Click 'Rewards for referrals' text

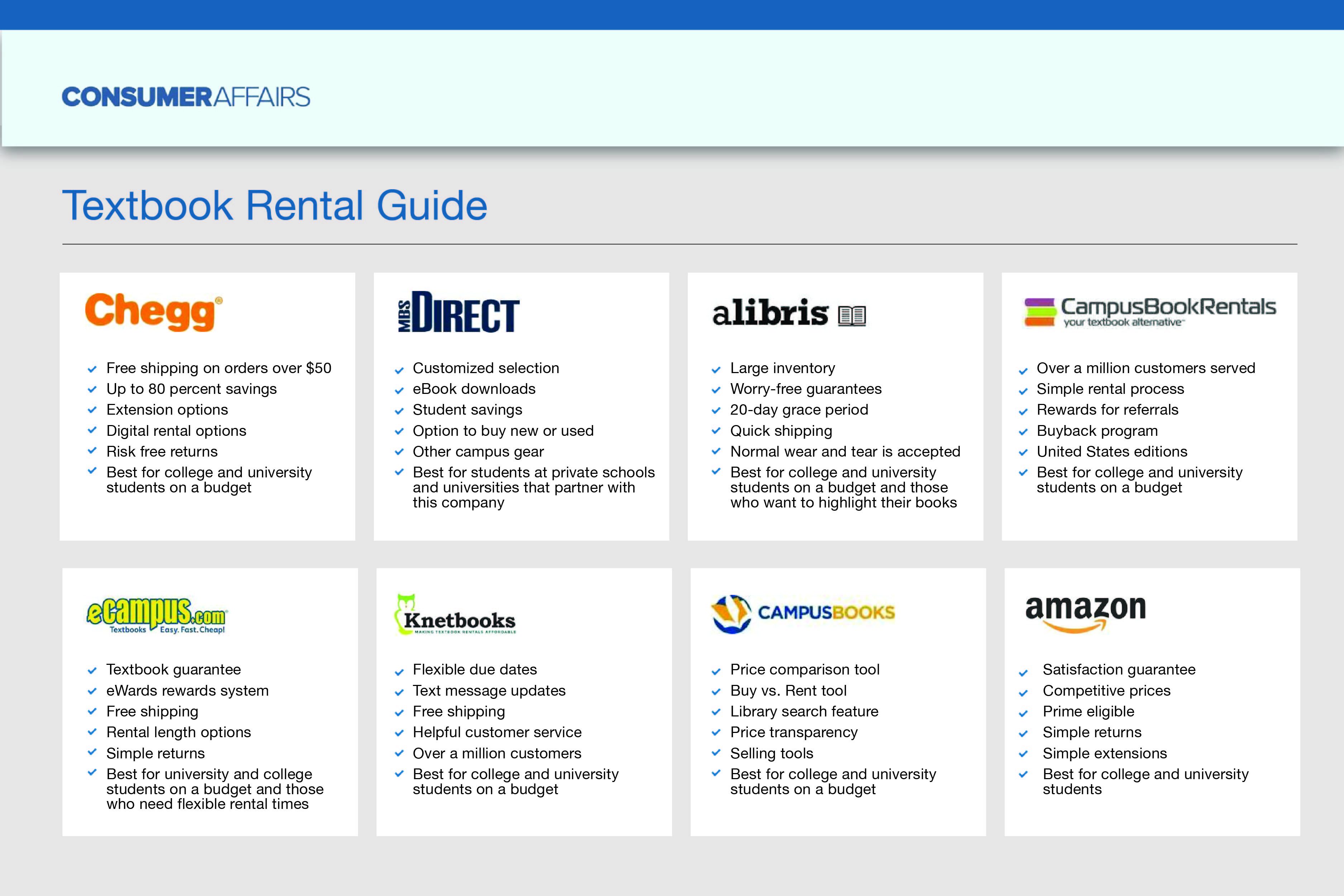coord(1107,410)
